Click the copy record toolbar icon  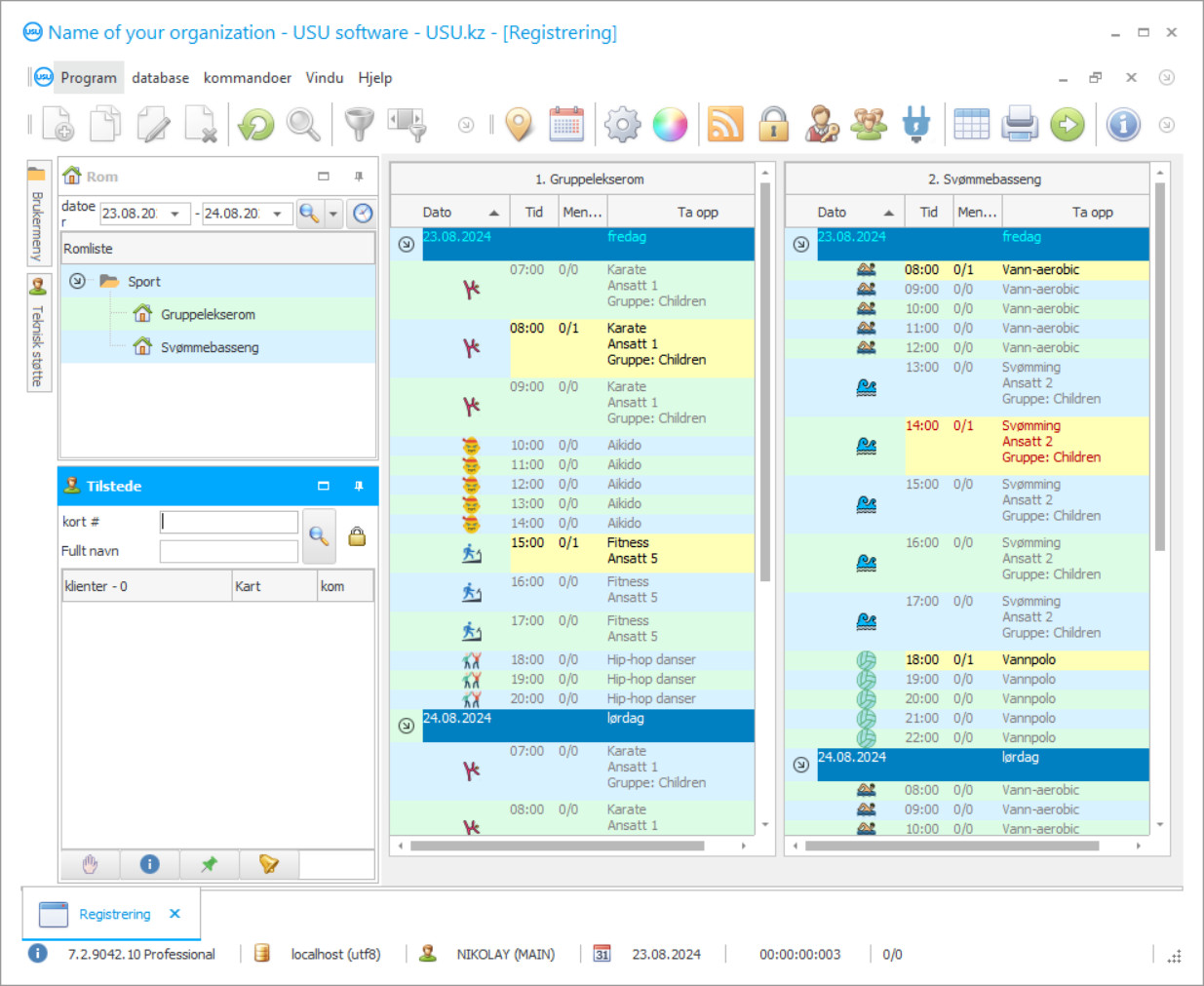coord(105,125)
